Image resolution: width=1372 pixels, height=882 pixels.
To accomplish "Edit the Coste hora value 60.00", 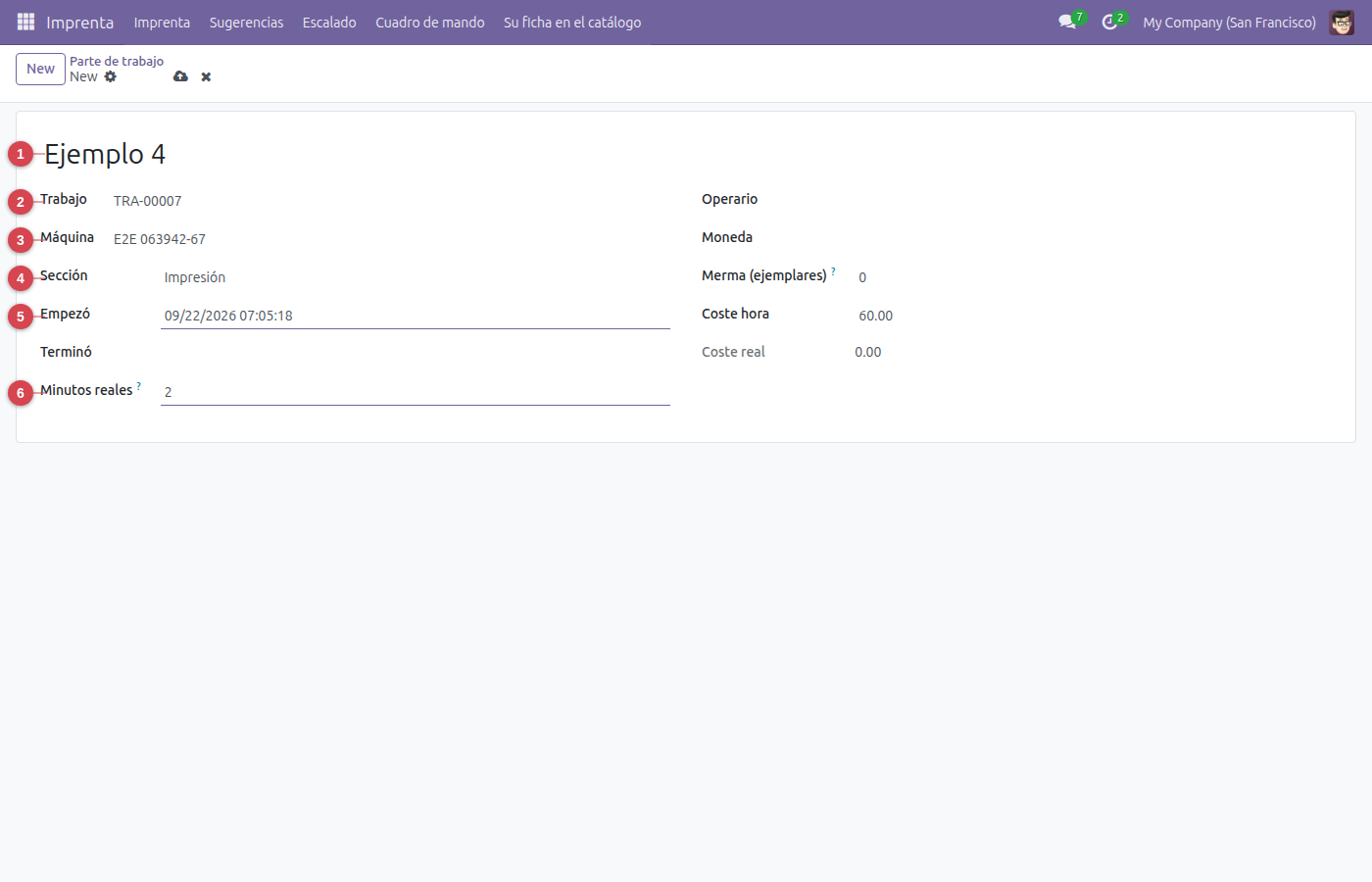I will [x=1094, y=316].
